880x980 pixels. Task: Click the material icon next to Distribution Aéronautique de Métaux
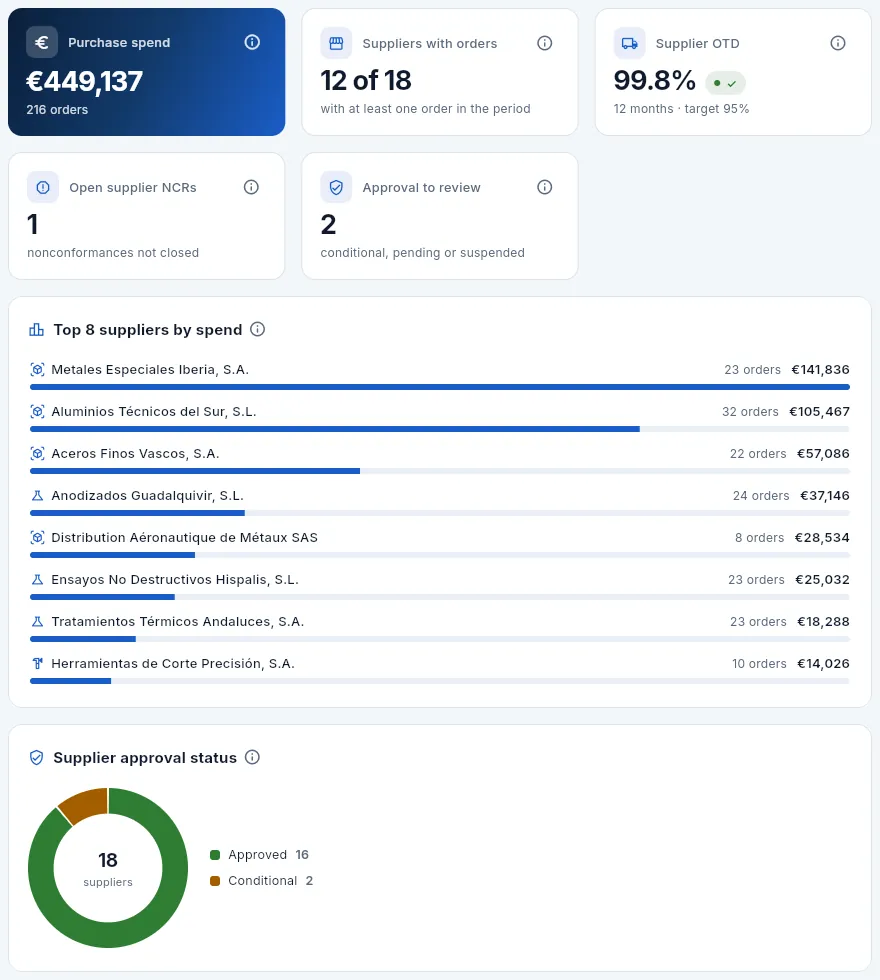38,538
